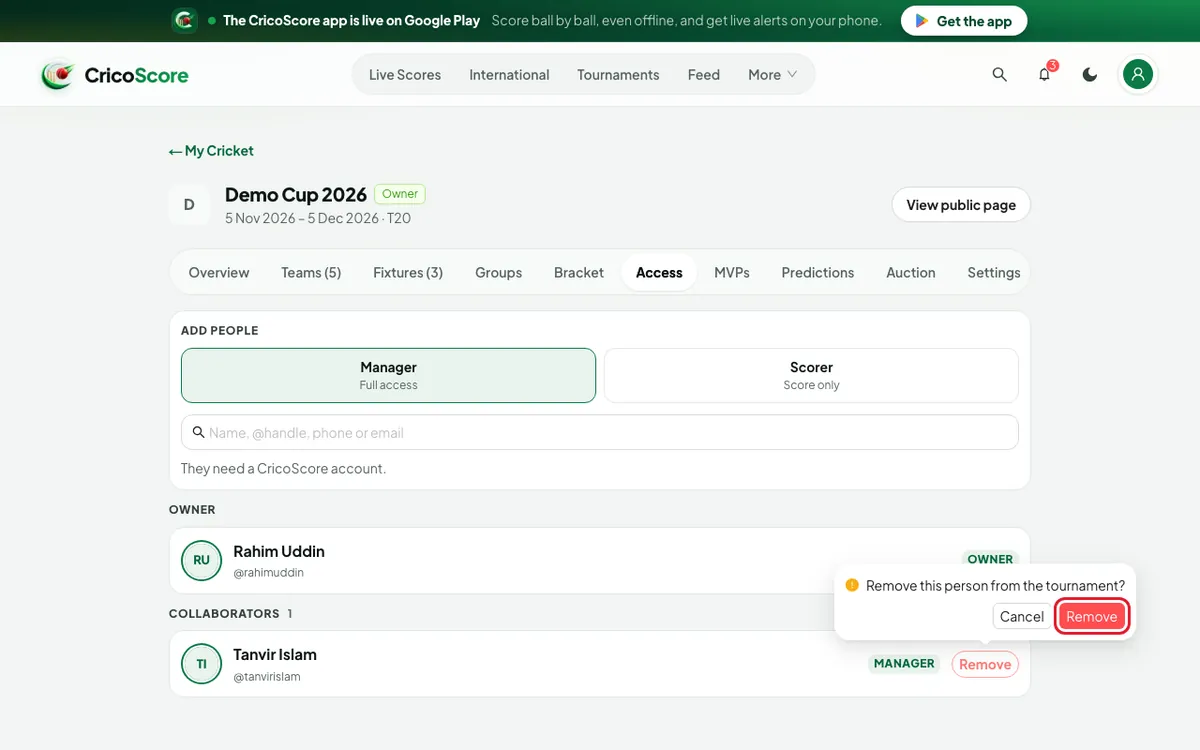The image size is (1200, 750).
Task: Click Remove beside Tanvir Islam's Manager badge
Action: tap(985, 664)
